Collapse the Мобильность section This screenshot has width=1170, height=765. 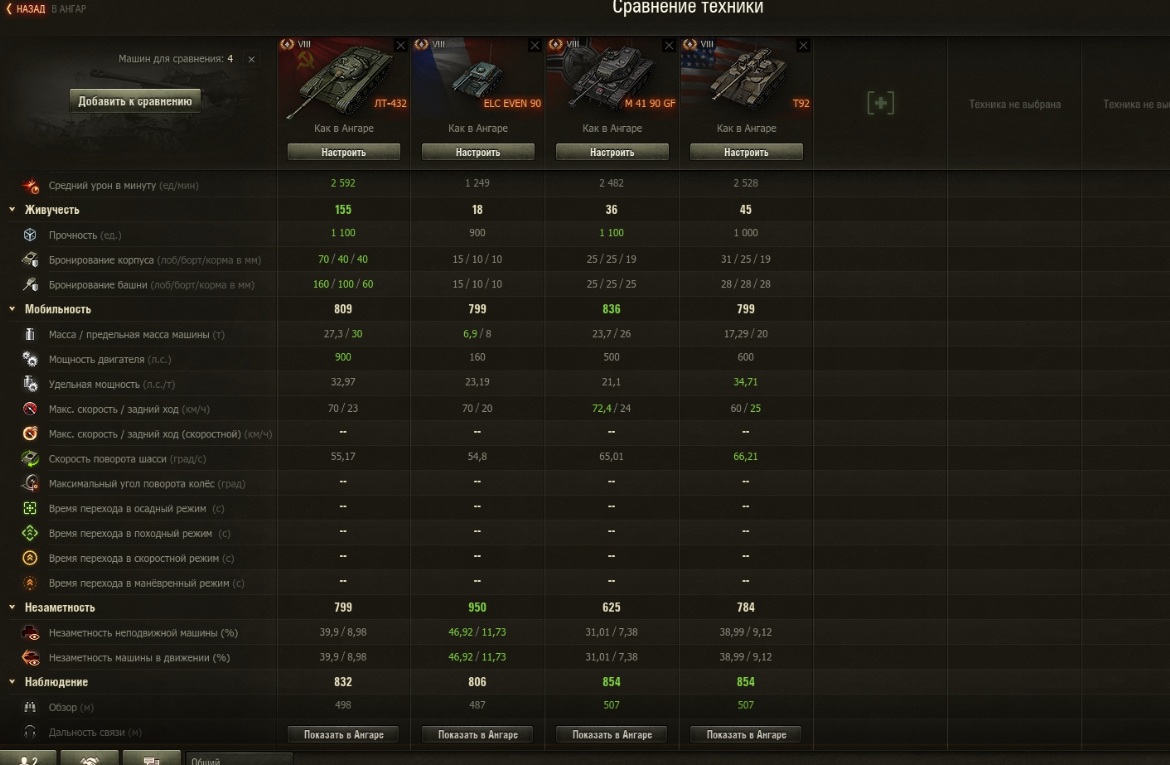[x=12, y=309]
